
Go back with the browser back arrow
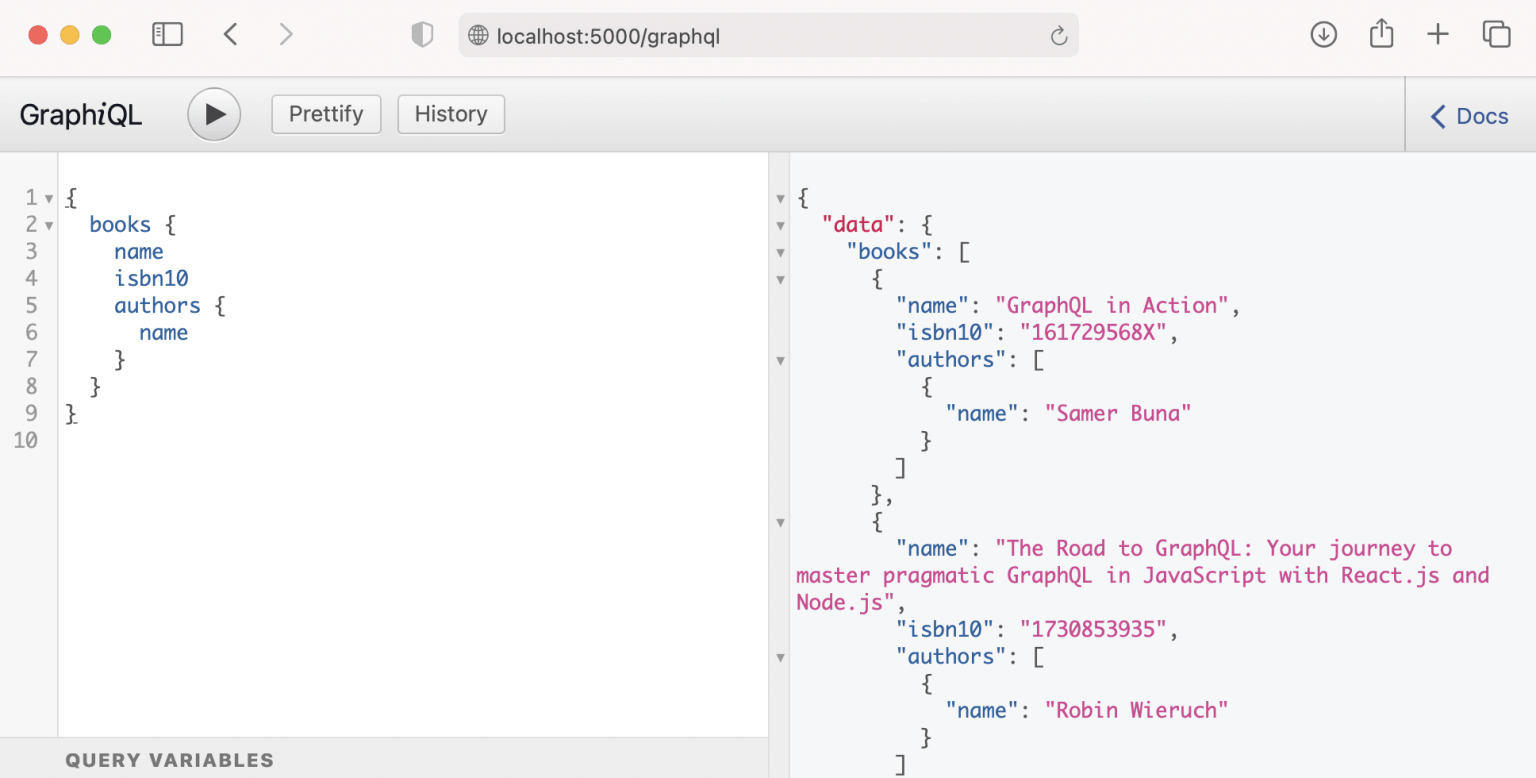[231, 35]
